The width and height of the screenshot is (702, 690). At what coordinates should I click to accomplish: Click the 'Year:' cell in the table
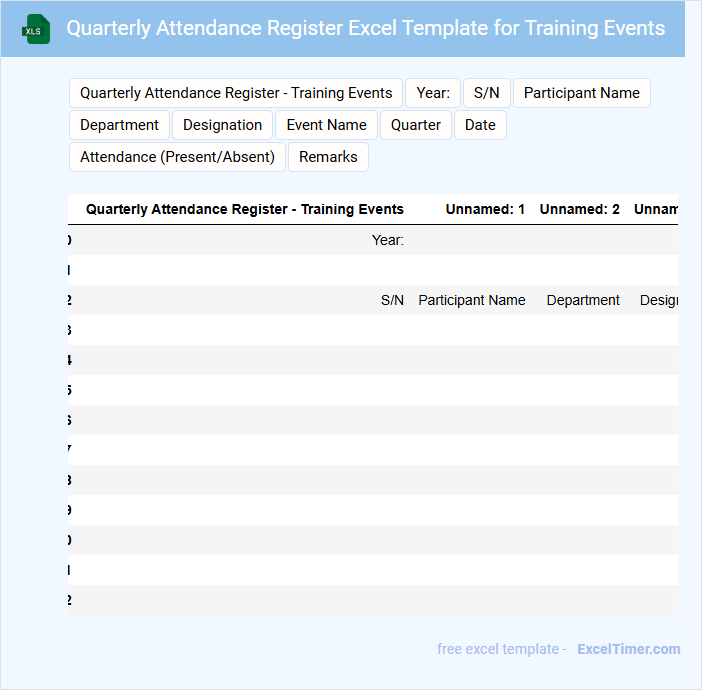[x=388, y=240]
